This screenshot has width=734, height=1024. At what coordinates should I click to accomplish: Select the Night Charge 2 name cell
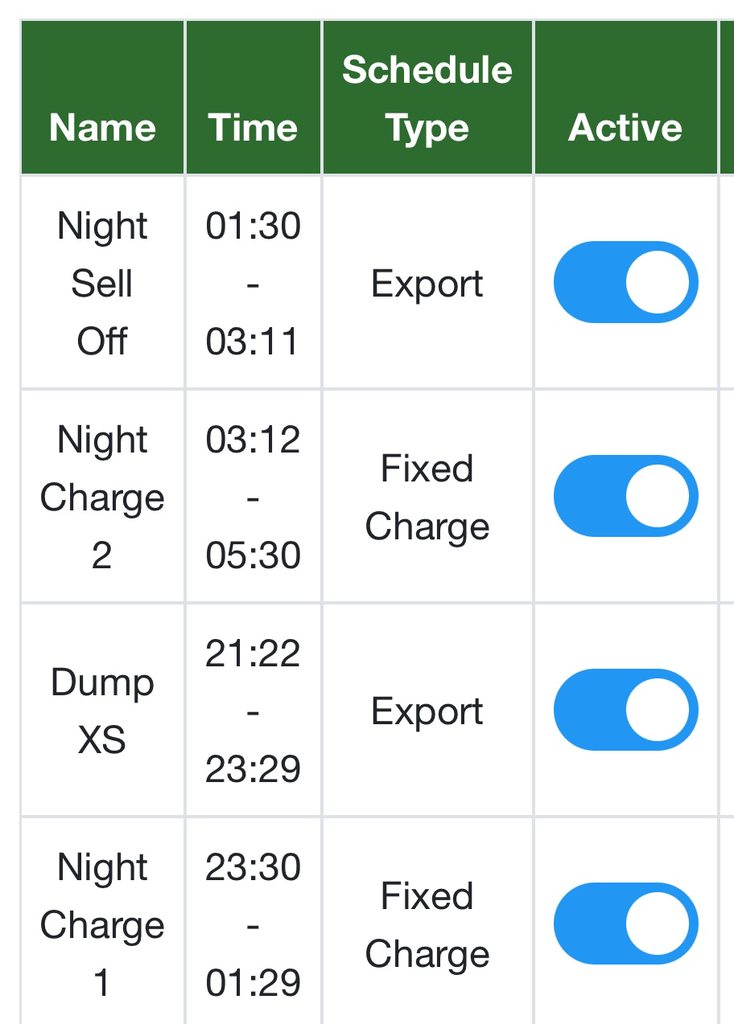pyautogui.click(x=102, y=496)
